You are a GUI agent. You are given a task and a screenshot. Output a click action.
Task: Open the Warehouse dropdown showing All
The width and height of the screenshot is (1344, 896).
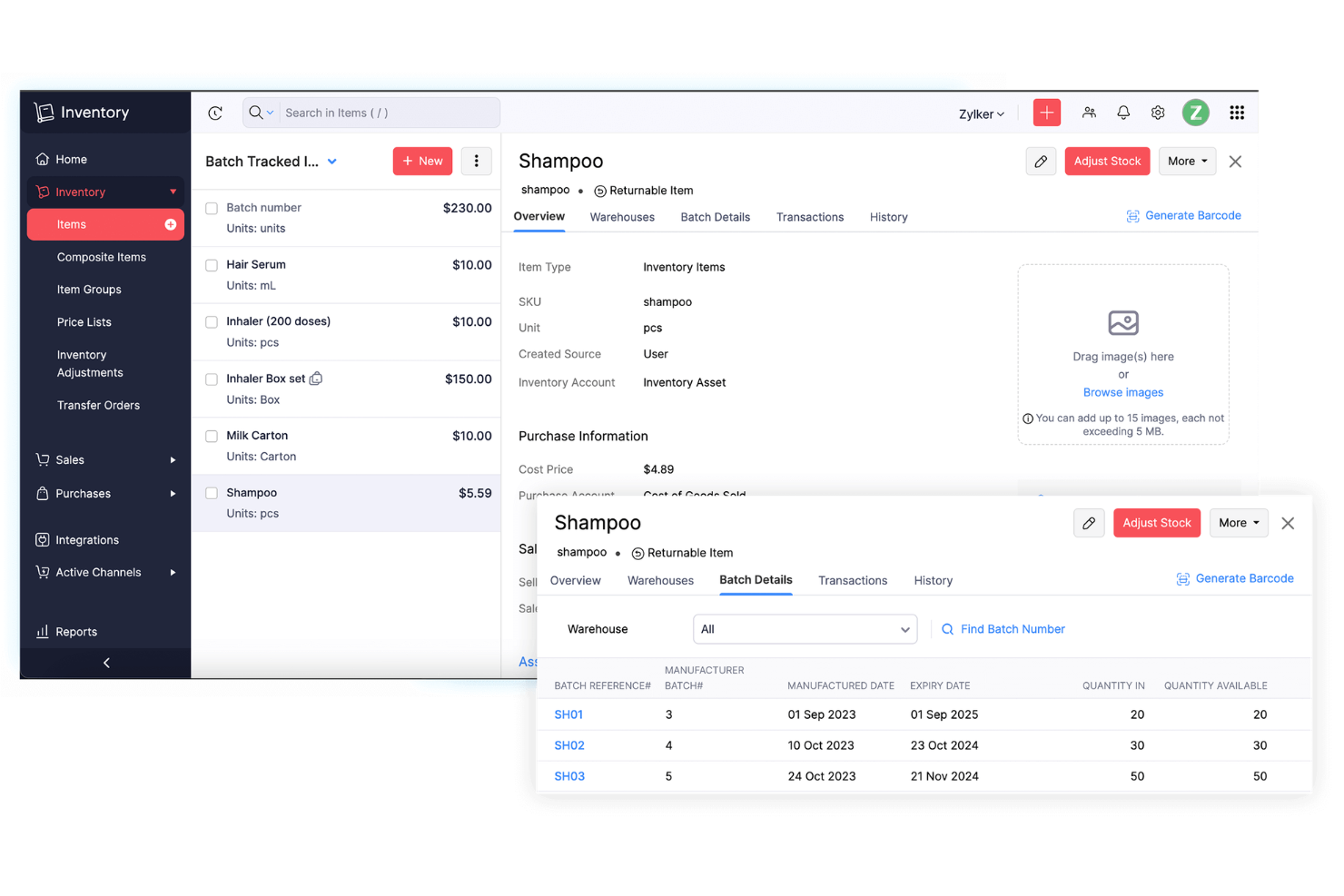pos(805,628)
